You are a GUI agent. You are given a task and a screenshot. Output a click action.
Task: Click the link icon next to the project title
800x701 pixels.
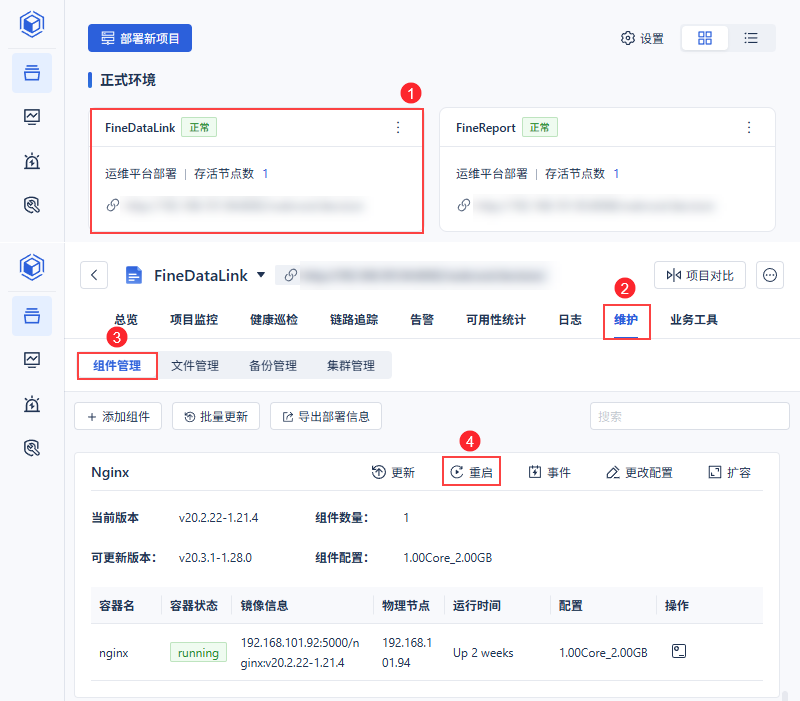[291, 276]
